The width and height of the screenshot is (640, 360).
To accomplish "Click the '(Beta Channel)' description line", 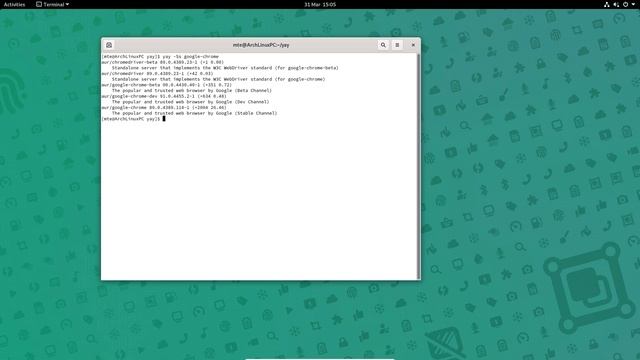I will coord(192,91).
